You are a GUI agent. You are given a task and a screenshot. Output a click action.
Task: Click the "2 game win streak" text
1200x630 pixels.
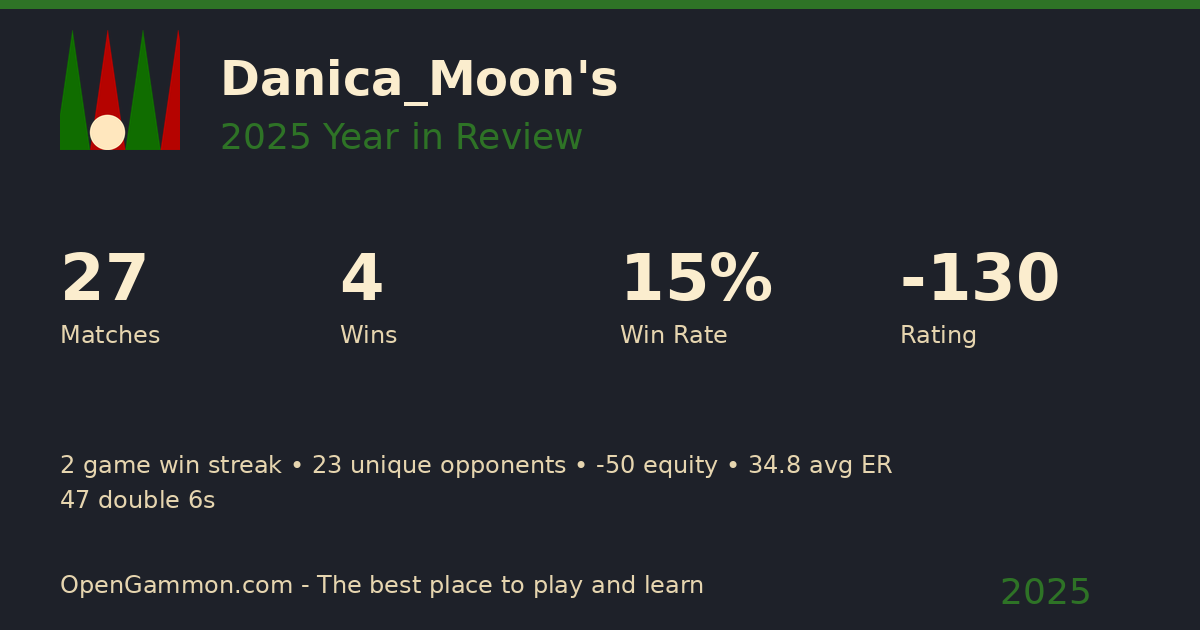[x=171, y=466]
